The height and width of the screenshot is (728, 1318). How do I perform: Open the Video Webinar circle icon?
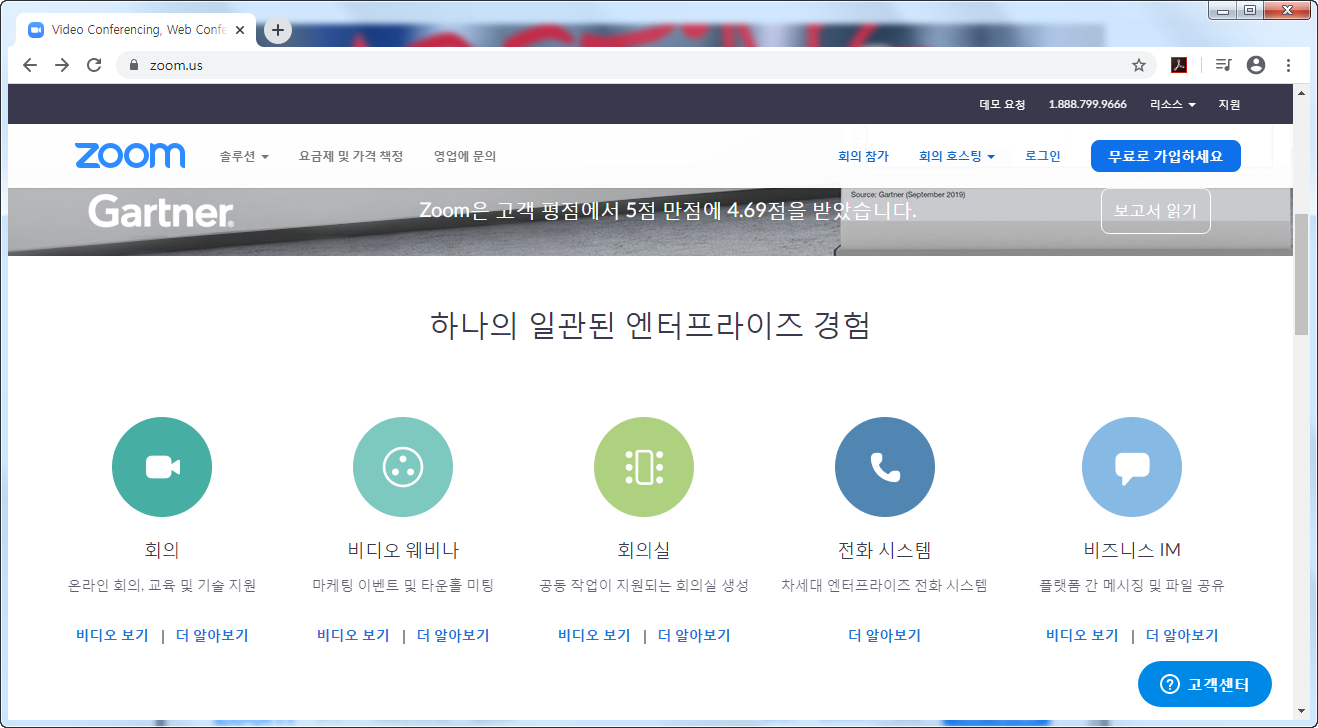403,467
